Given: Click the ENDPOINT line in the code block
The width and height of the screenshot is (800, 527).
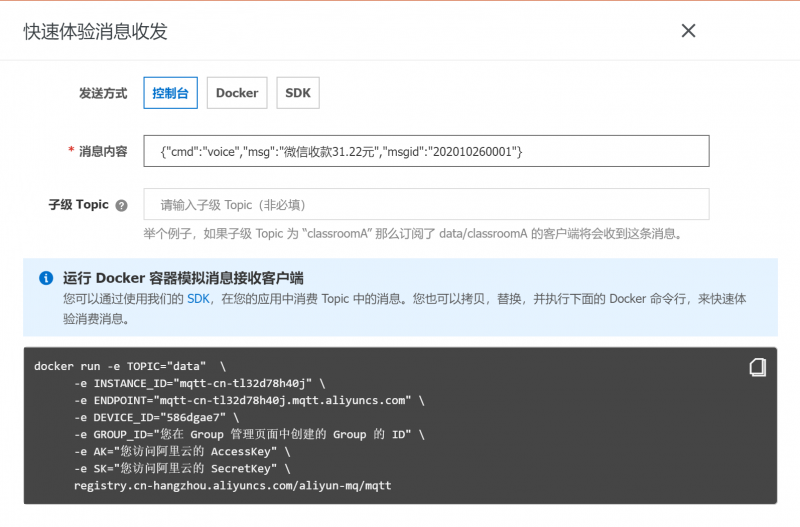Looking at the screenshot, I should [x=249, y=400].
